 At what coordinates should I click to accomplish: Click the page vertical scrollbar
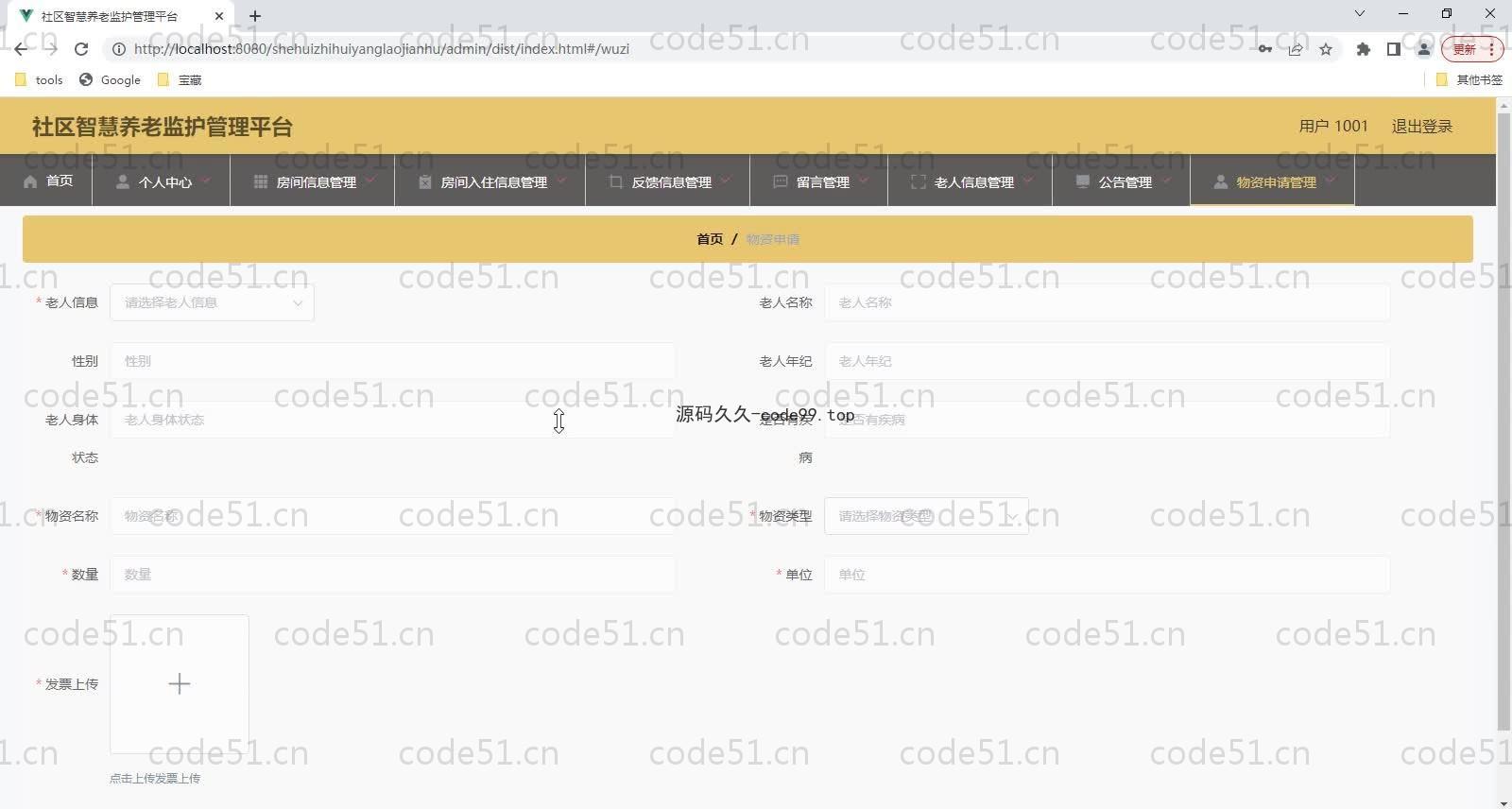tap(1503, 421)
